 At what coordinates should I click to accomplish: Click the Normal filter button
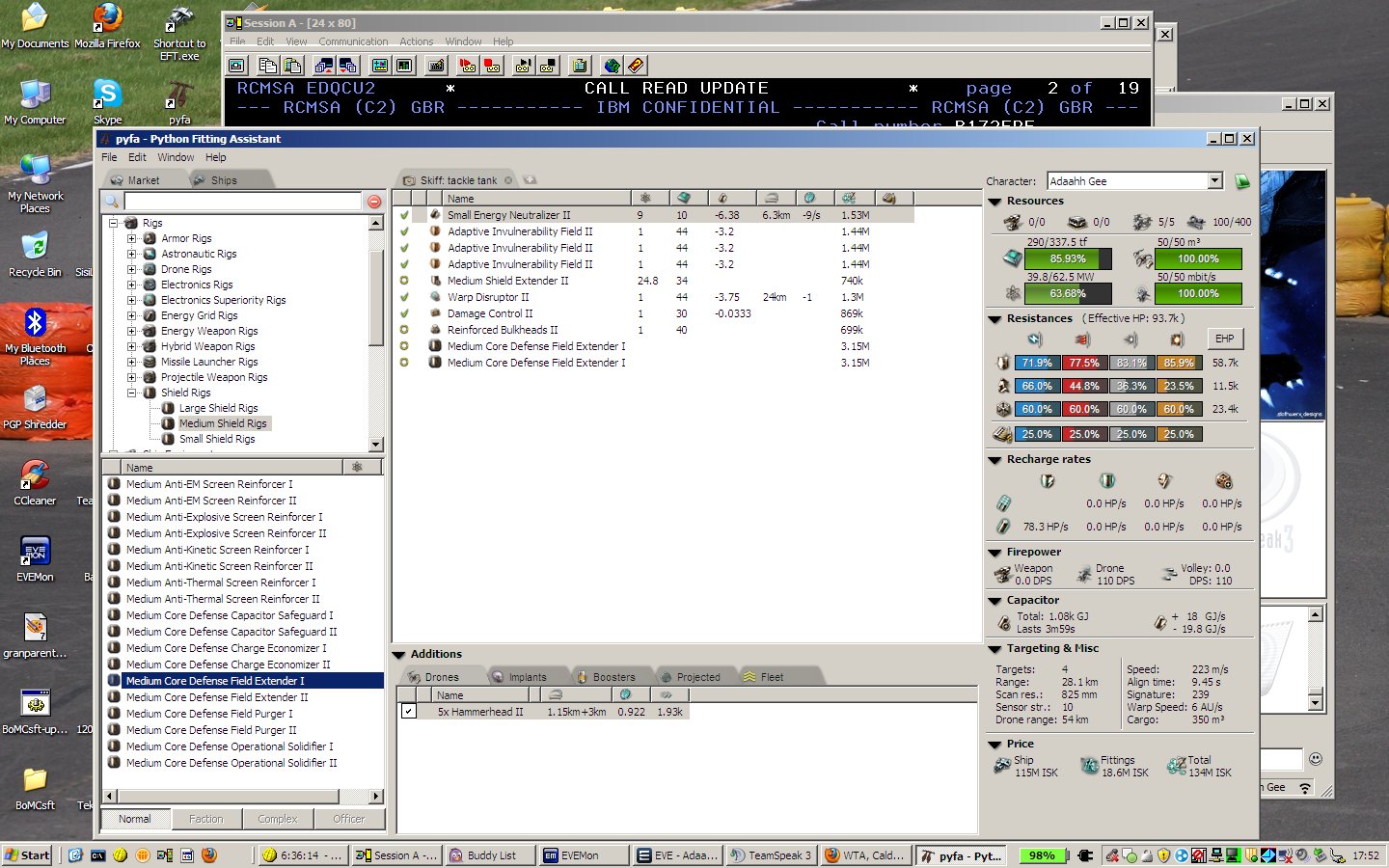coord(135,819)
